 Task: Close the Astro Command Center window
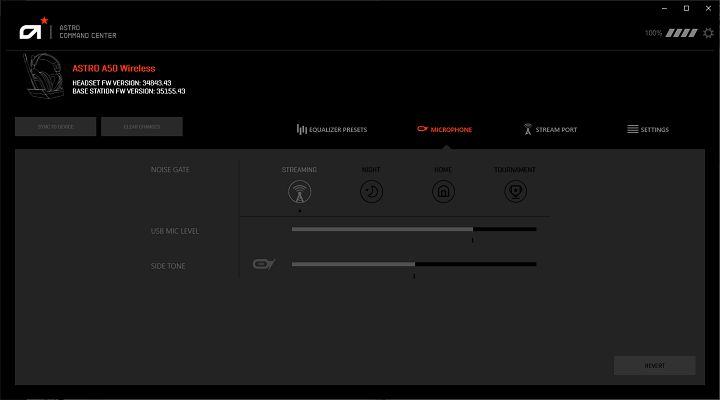(708, 8)
